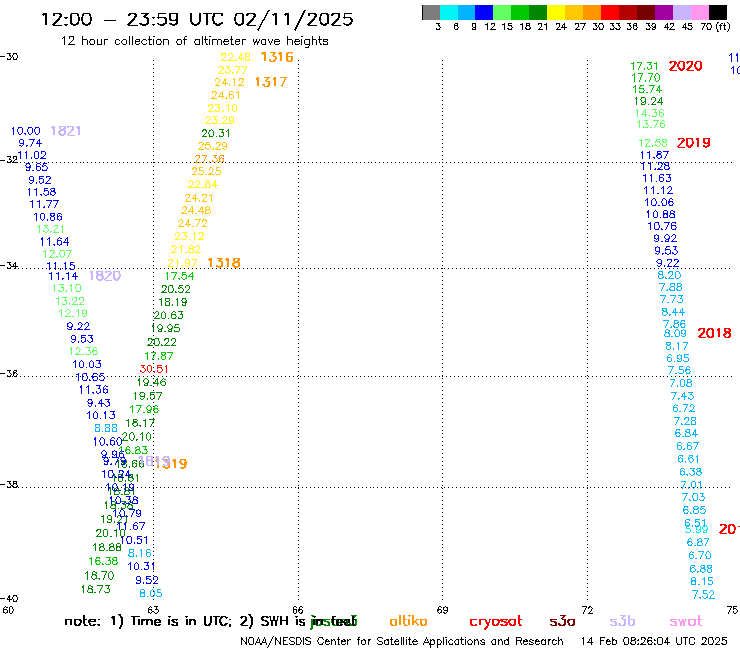Click the '70 (ft)' legend scale label
Viewport: 740px width, 650px height.
[715, 27]
